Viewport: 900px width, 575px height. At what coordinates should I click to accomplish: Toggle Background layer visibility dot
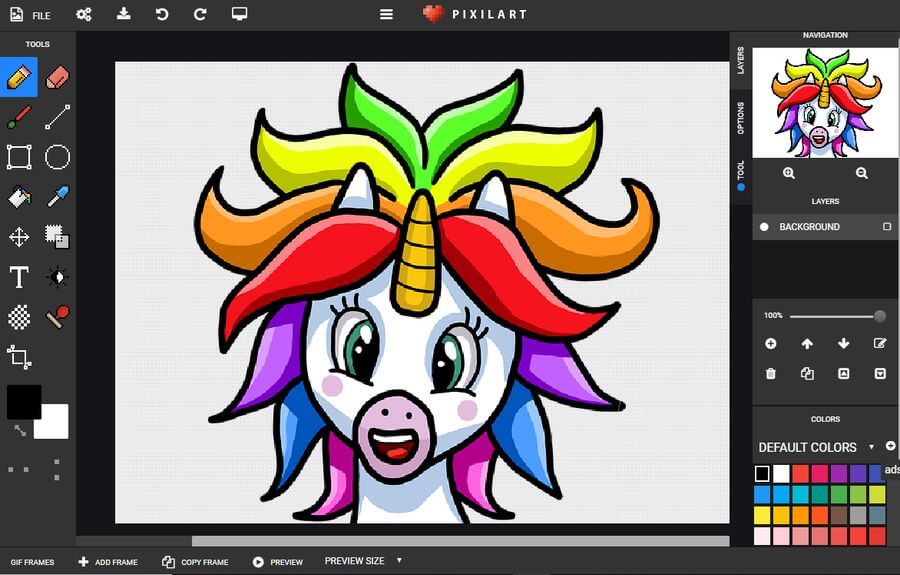tap(765, 227)
